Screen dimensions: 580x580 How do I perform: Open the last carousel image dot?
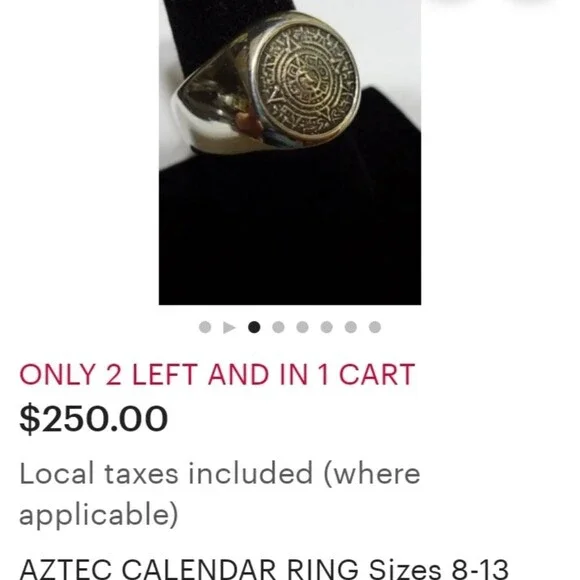[375, 327]
